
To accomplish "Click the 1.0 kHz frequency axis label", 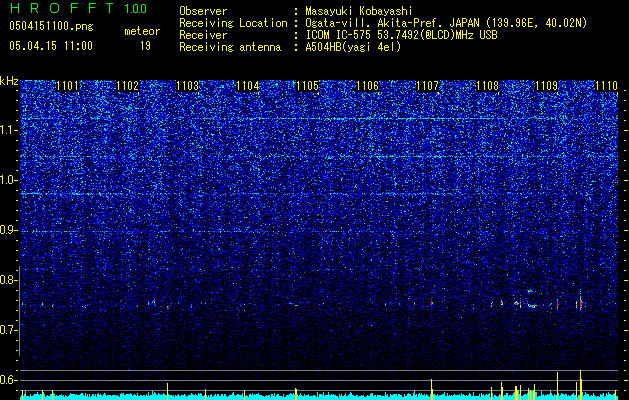I will 9,181.
